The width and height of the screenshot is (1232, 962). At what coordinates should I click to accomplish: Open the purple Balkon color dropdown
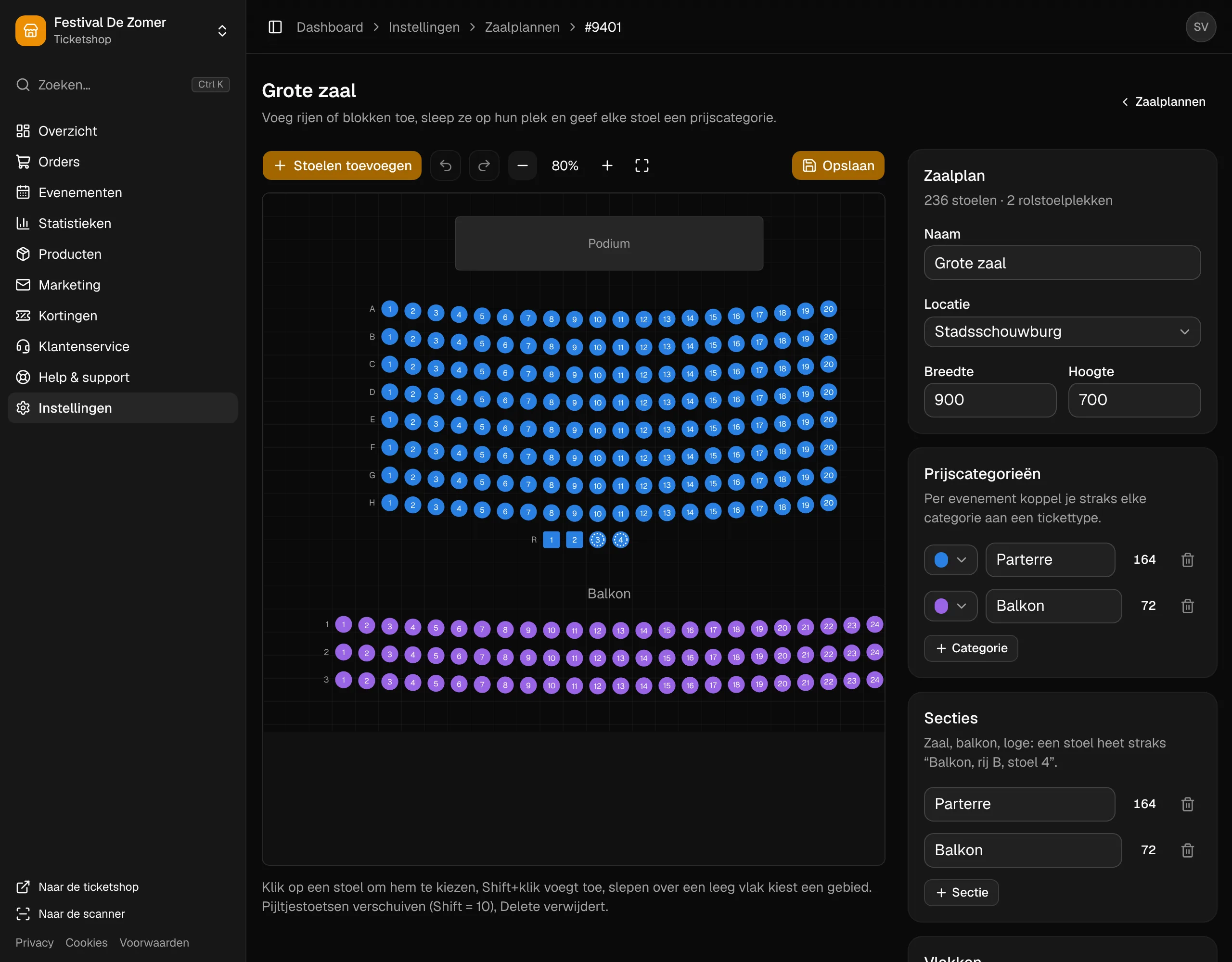(x=950, y=606)
